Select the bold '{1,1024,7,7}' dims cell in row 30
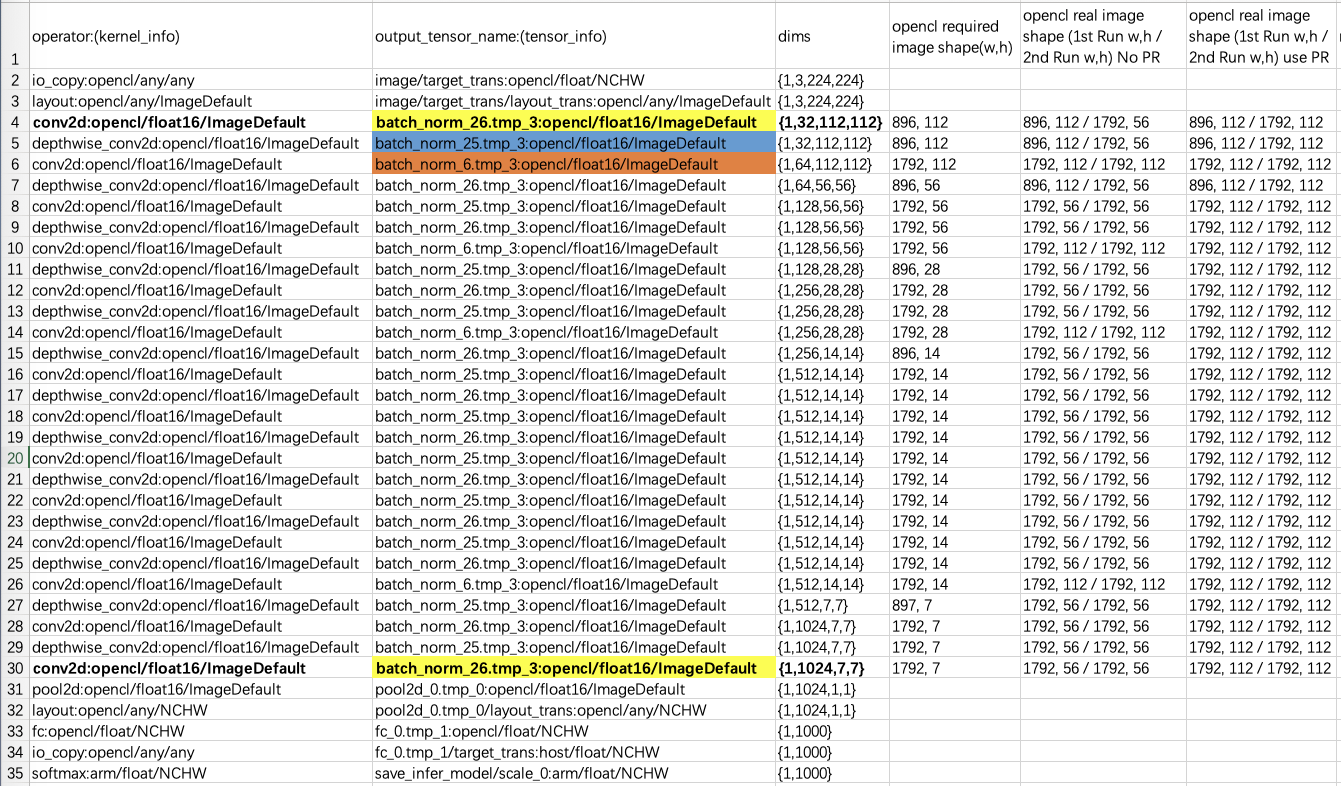Screen dimensions: 1341x786 [832, 668]
